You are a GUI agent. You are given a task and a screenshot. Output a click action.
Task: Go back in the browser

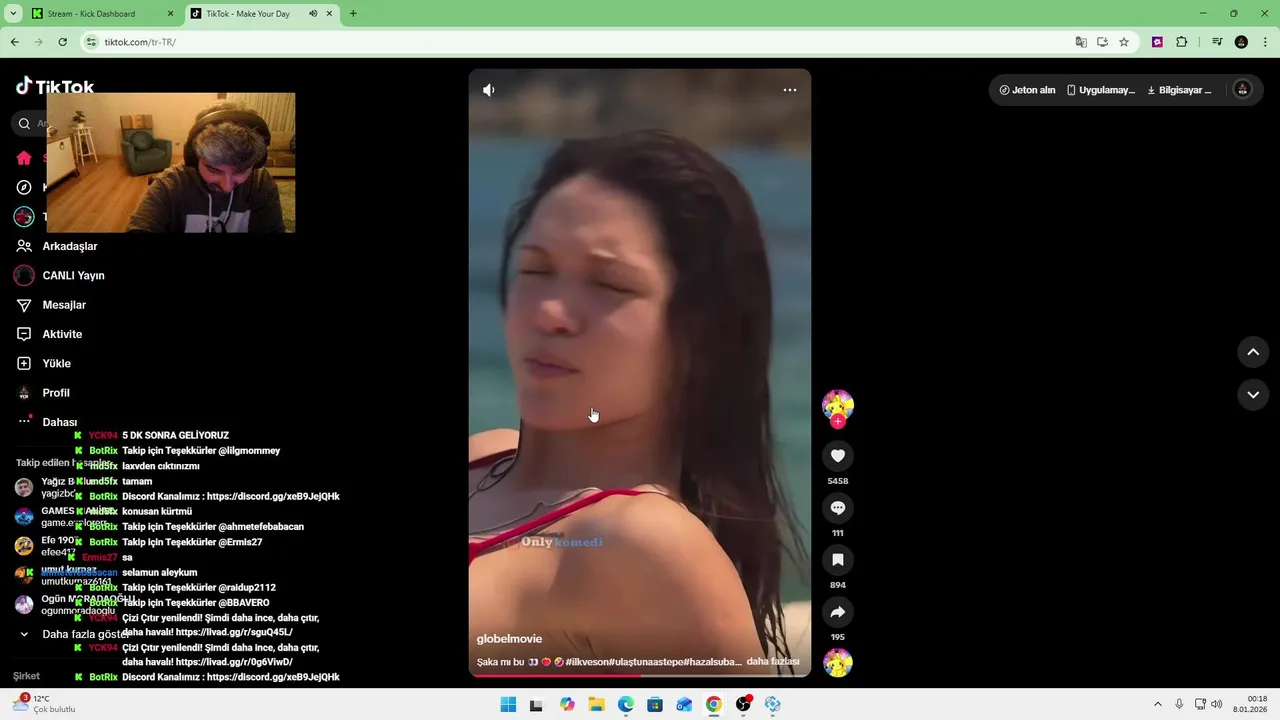(x=14, y=42)
